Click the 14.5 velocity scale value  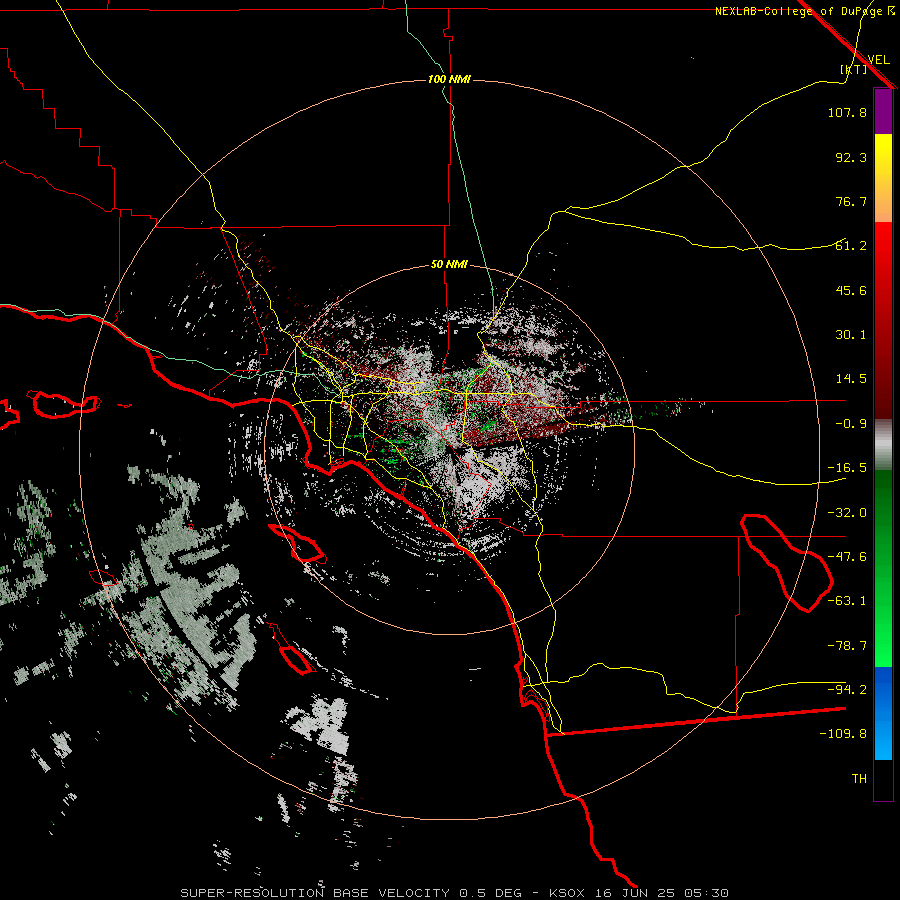click(851, 379)
